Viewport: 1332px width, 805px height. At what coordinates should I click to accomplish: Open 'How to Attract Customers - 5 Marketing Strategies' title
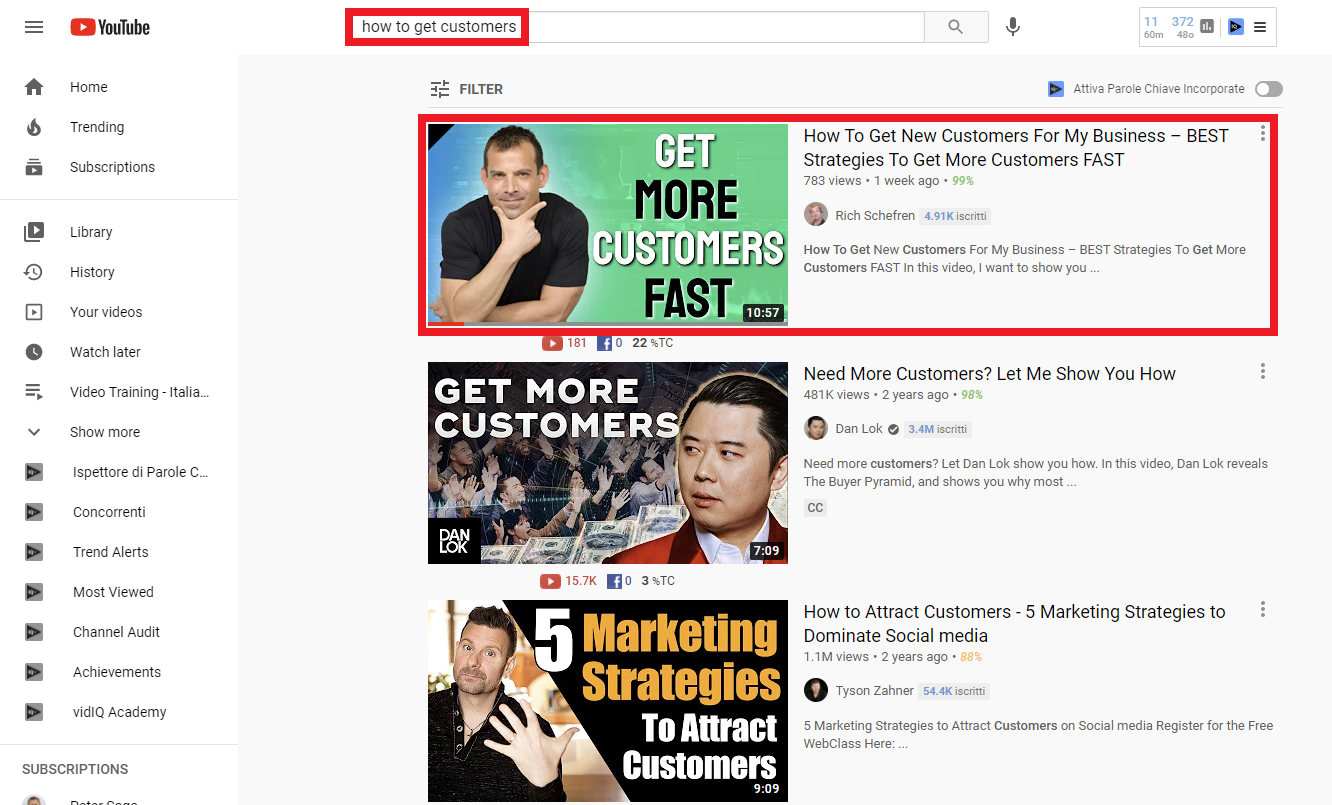tap(1014, 624)
